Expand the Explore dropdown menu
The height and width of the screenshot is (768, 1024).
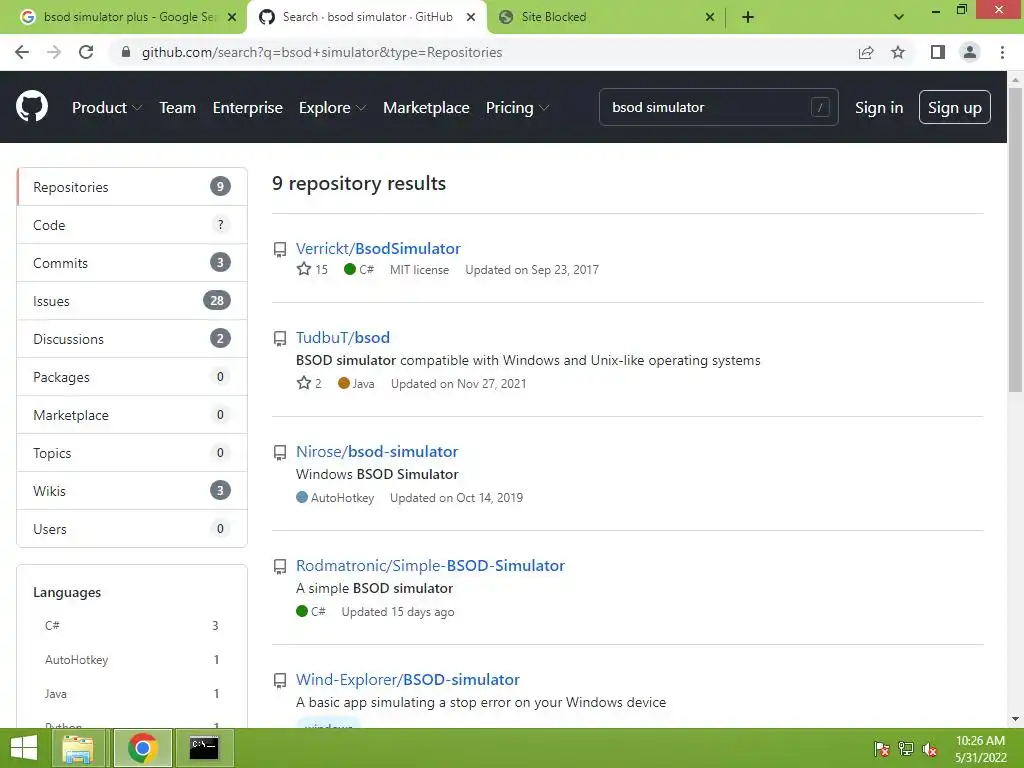(x=332, y=108)
